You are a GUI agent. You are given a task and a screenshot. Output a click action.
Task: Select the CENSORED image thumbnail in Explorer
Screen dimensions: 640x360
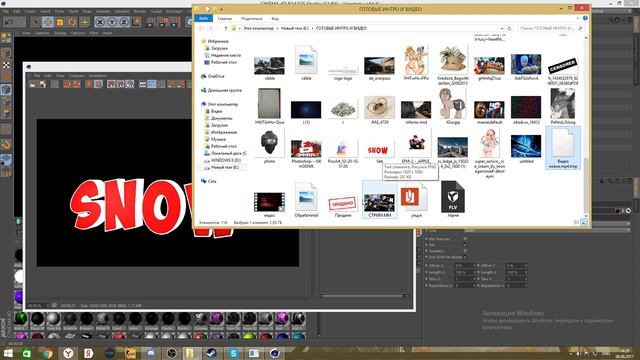coord(562,65)
